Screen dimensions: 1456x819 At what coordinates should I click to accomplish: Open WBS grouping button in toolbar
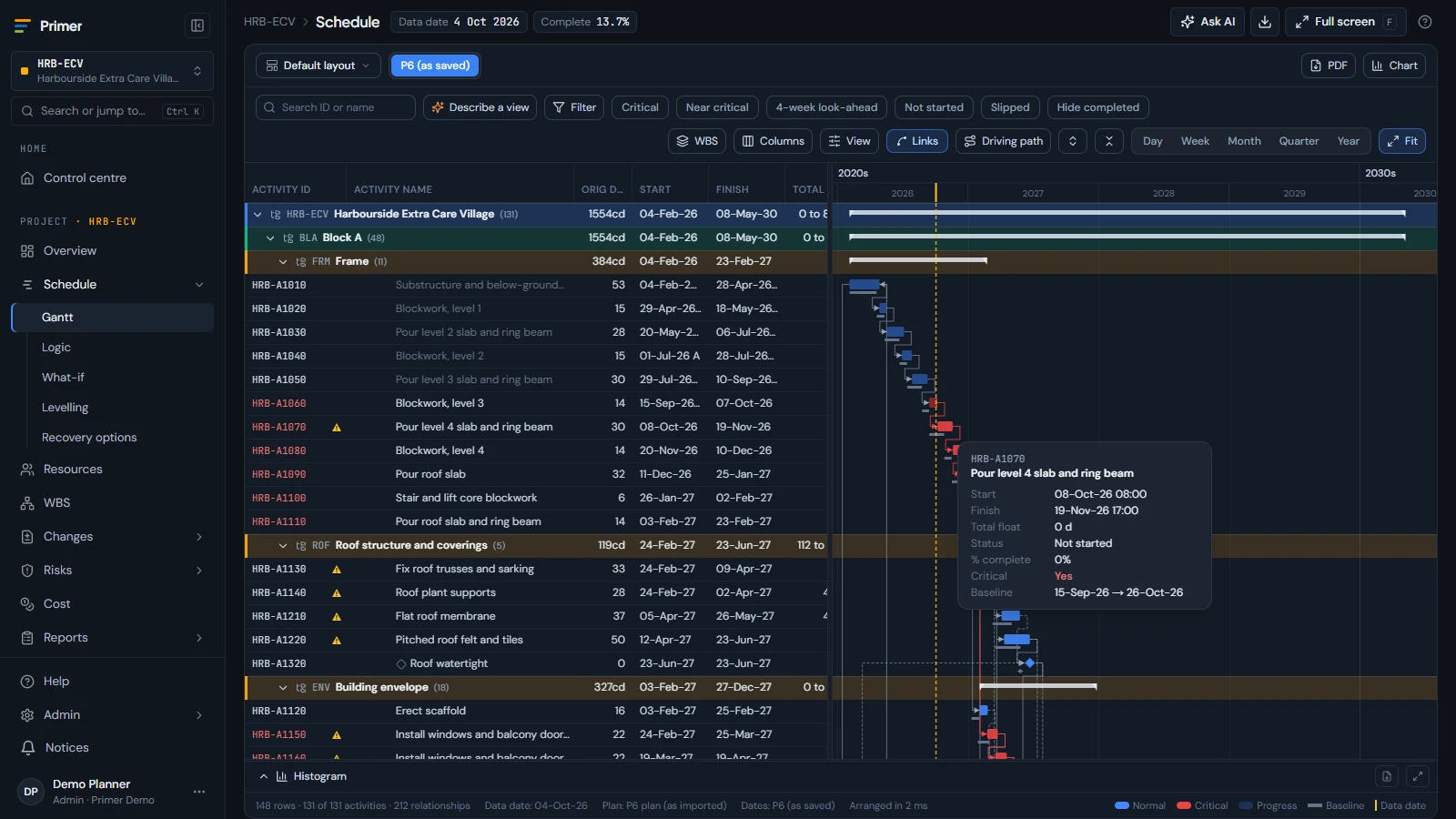[697, 141]
